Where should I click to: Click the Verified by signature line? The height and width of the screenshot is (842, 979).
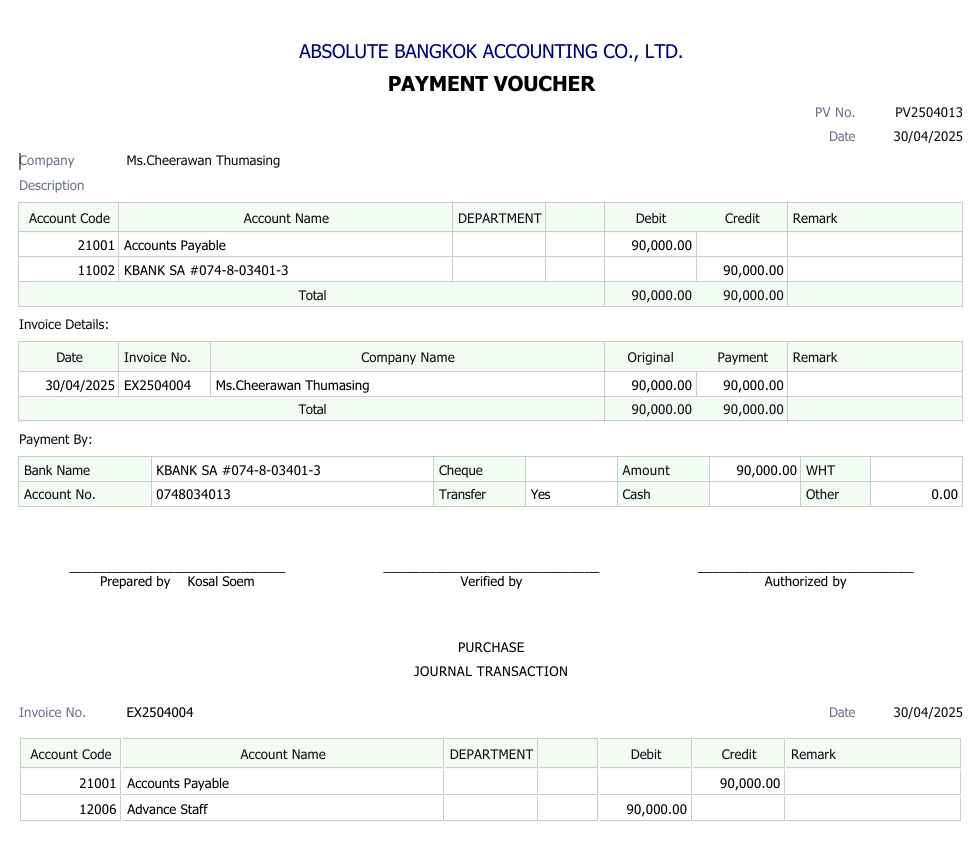click(x=491, y=572)
